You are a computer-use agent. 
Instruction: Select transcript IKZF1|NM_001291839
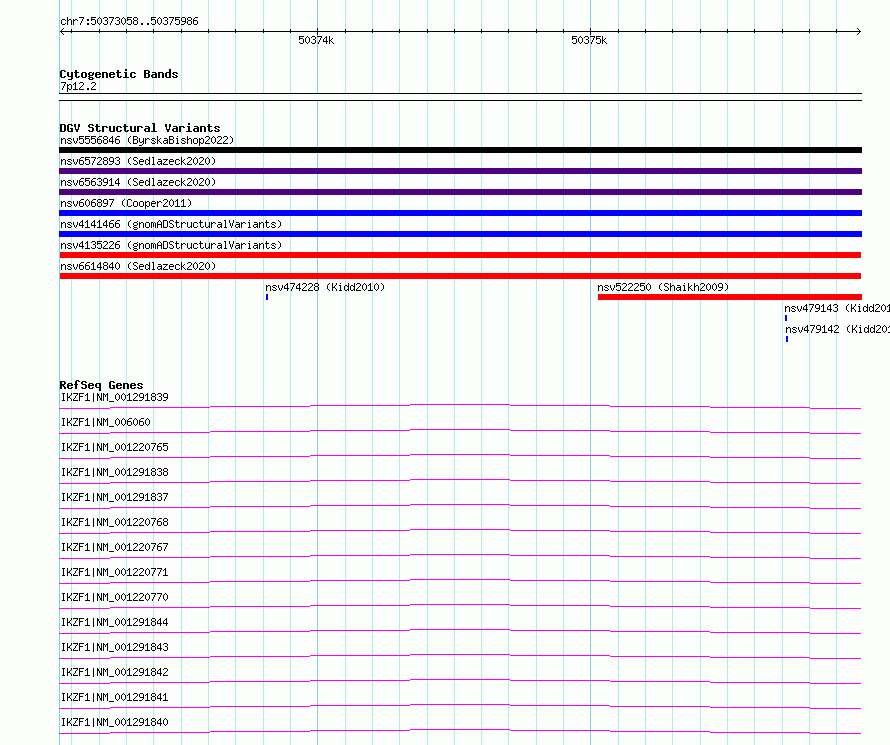(115, 397)
